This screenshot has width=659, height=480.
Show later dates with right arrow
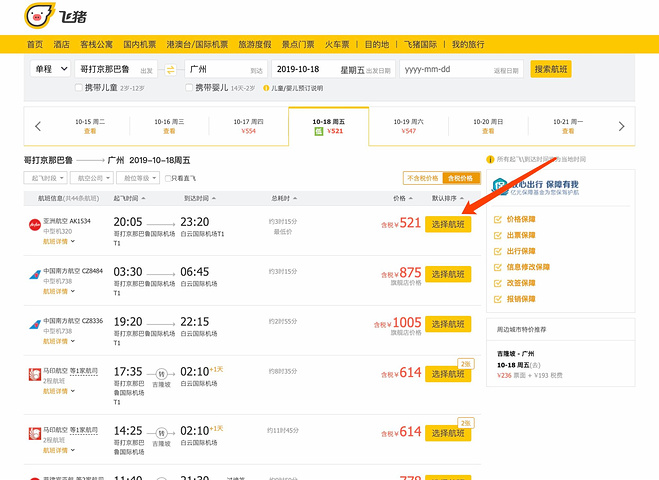click(621, 126)
